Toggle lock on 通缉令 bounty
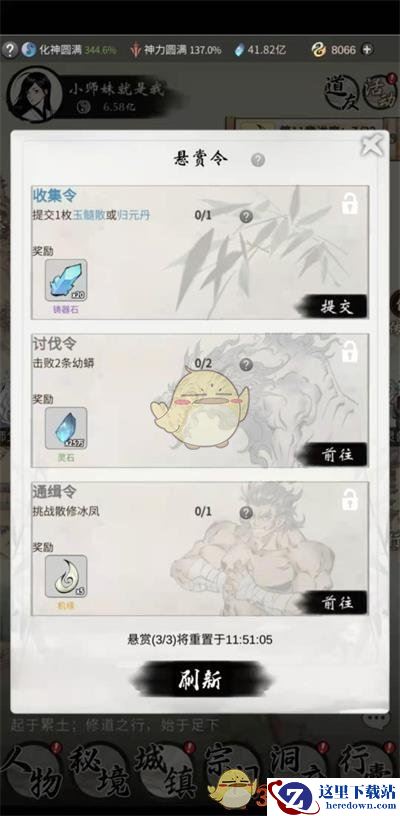The height and width of the screenshot is (816, 400). (350, 500)
